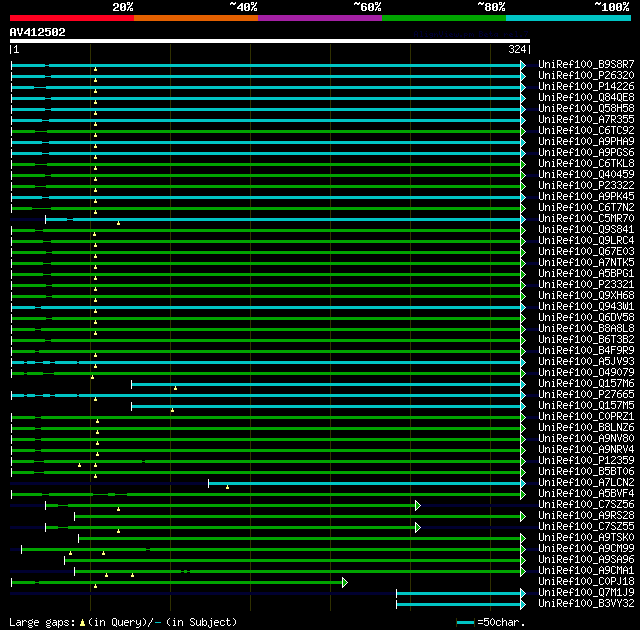Click the white query sequence bar
640x630 pixels.
[x=270, y=41]
